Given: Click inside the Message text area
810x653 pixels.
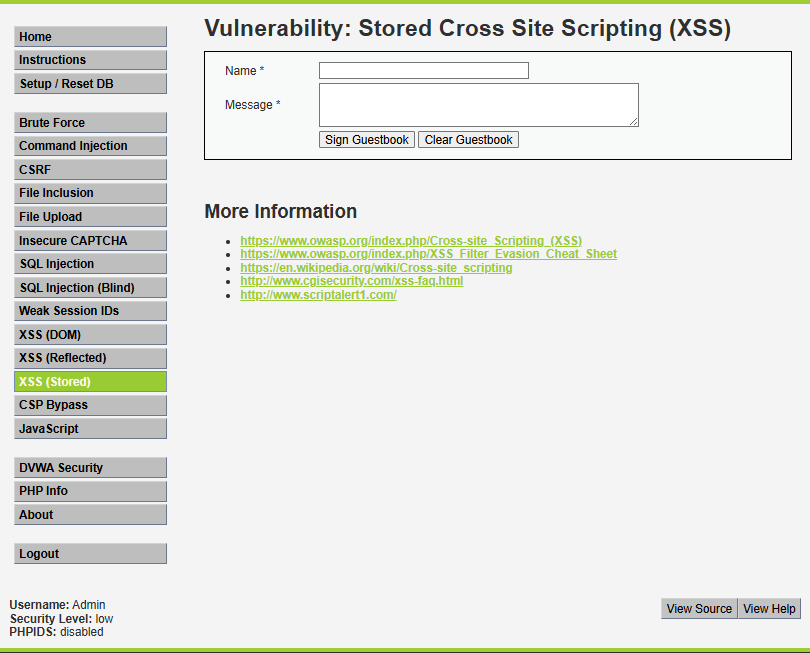Looking at the screenshot, I should tap(478, 105).
